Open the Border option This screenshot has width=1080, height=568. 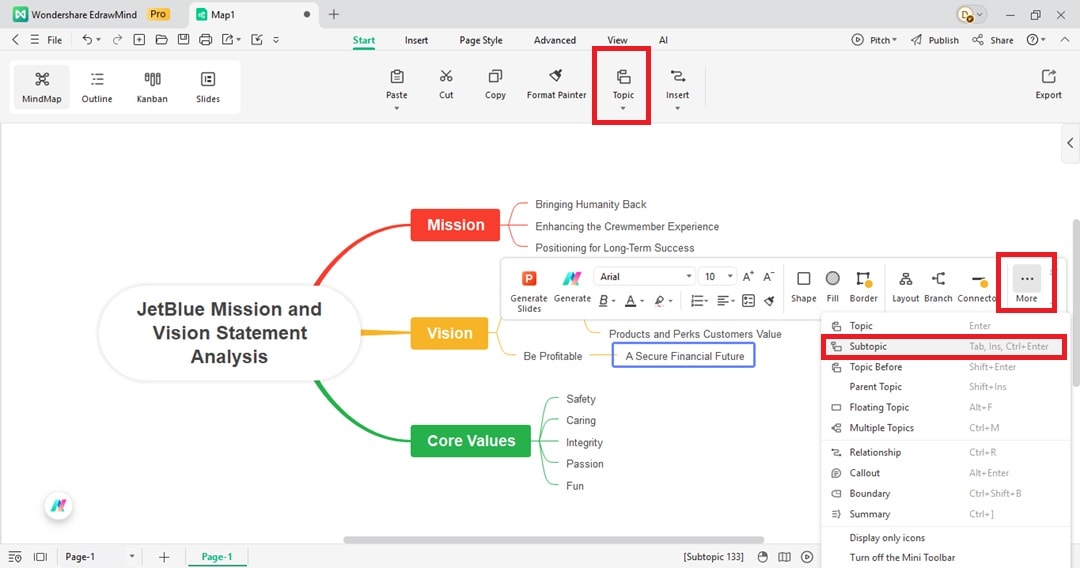pyautogui.click(x=863, y=286)
